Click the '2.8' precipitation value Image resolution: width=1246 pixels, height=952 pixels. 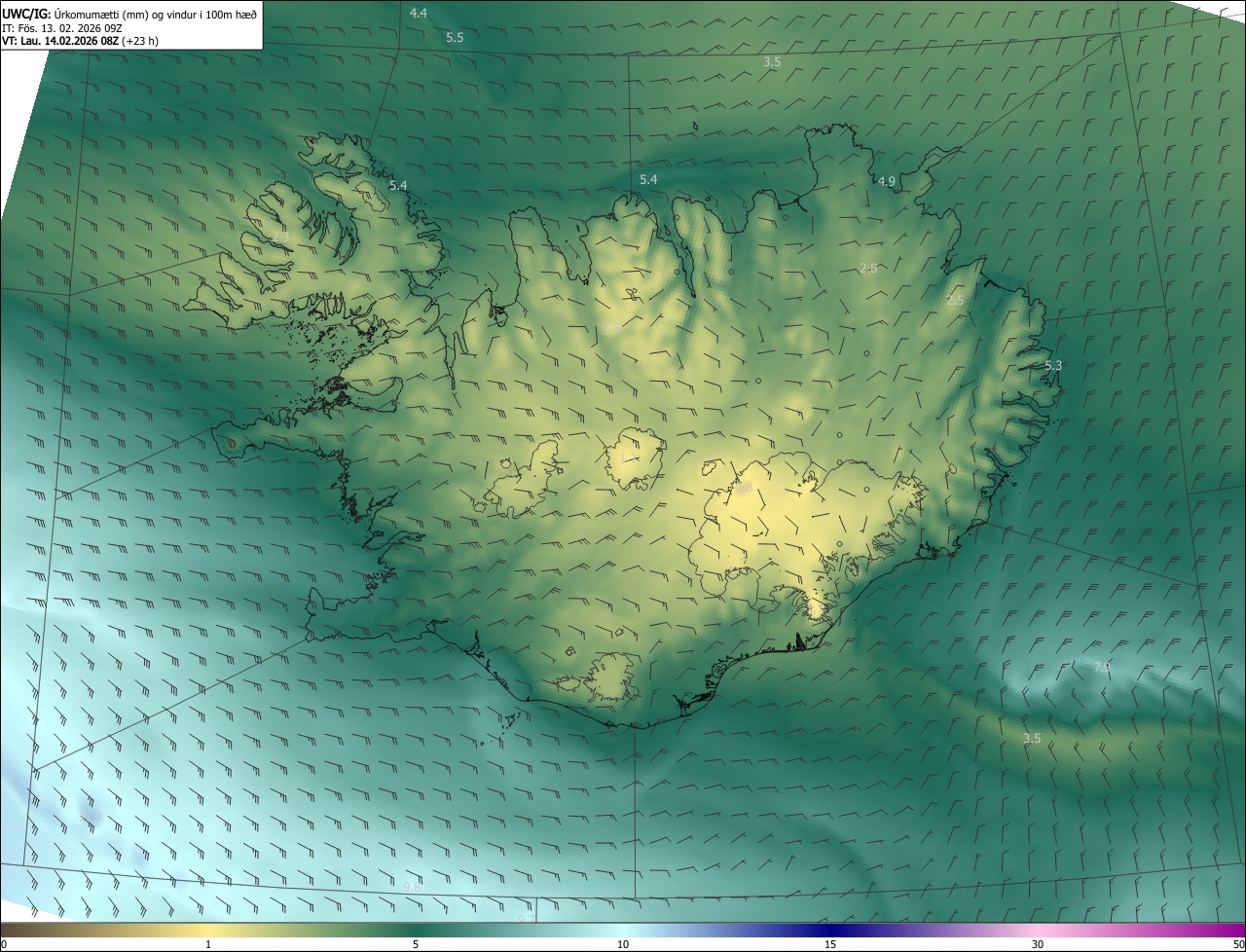pyautogui.click(x=868, y=268)
